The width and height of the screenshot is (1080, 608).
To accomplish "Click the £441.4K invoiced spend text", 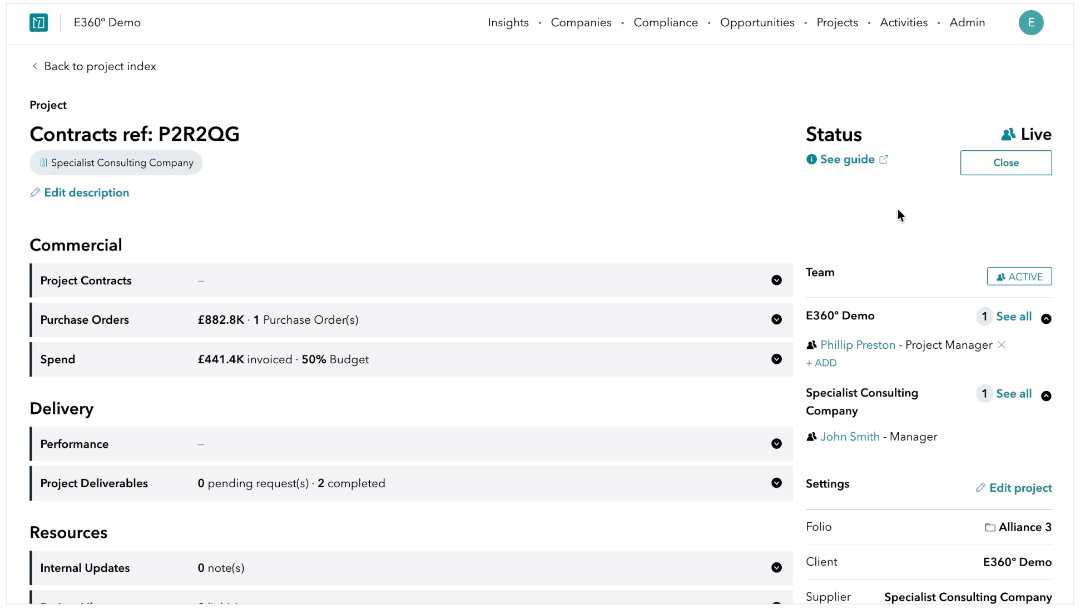I will tap(245, 359).
